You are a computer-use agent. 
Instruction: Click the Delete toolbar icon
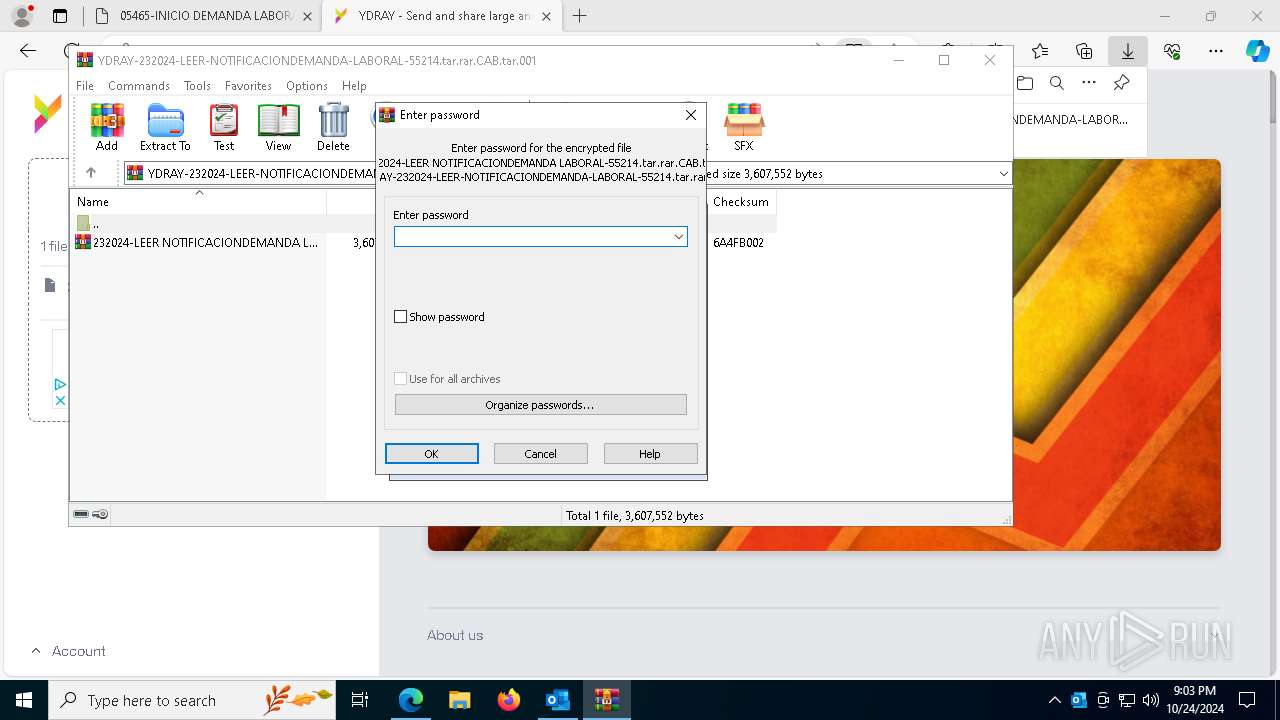333,127
